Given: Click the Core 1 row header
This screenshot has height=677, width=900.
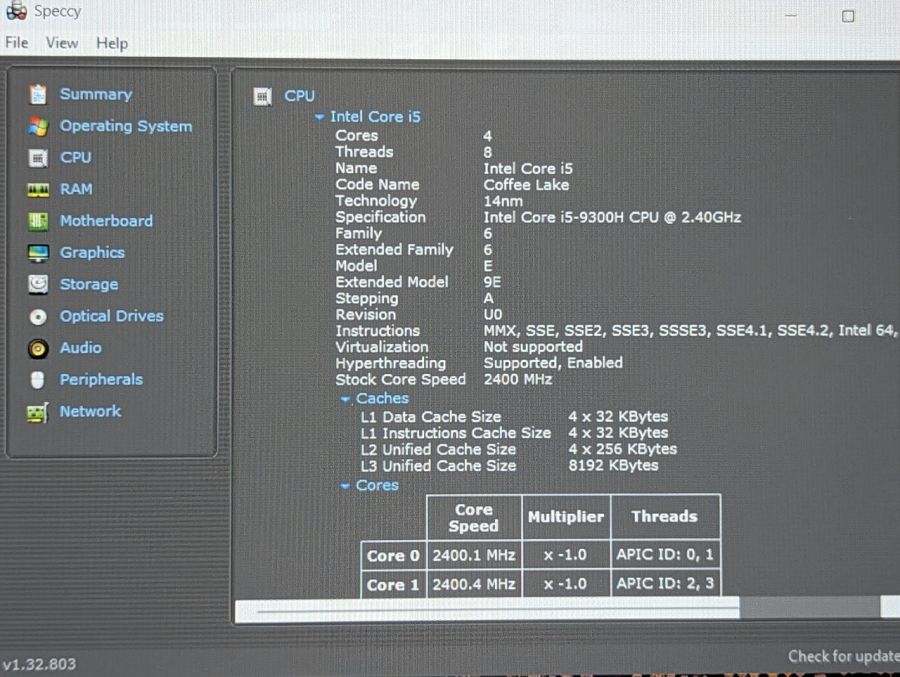Looking at the screenshot, I should (x=393, y=585).
